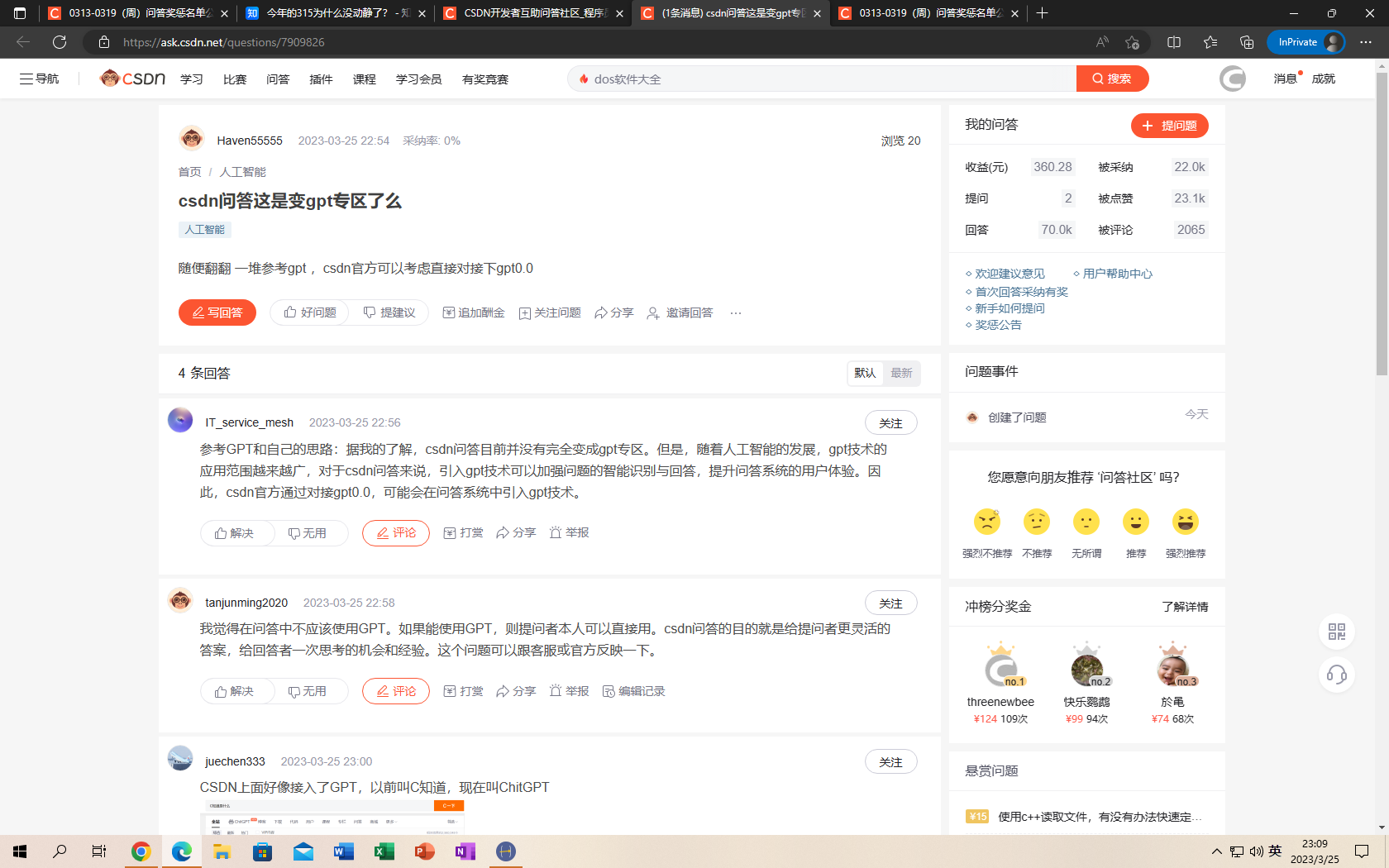The width and height of the screenshot is (1389, 868).
Task: Open browser read aloud icon
Action: tap(1102, 42)
